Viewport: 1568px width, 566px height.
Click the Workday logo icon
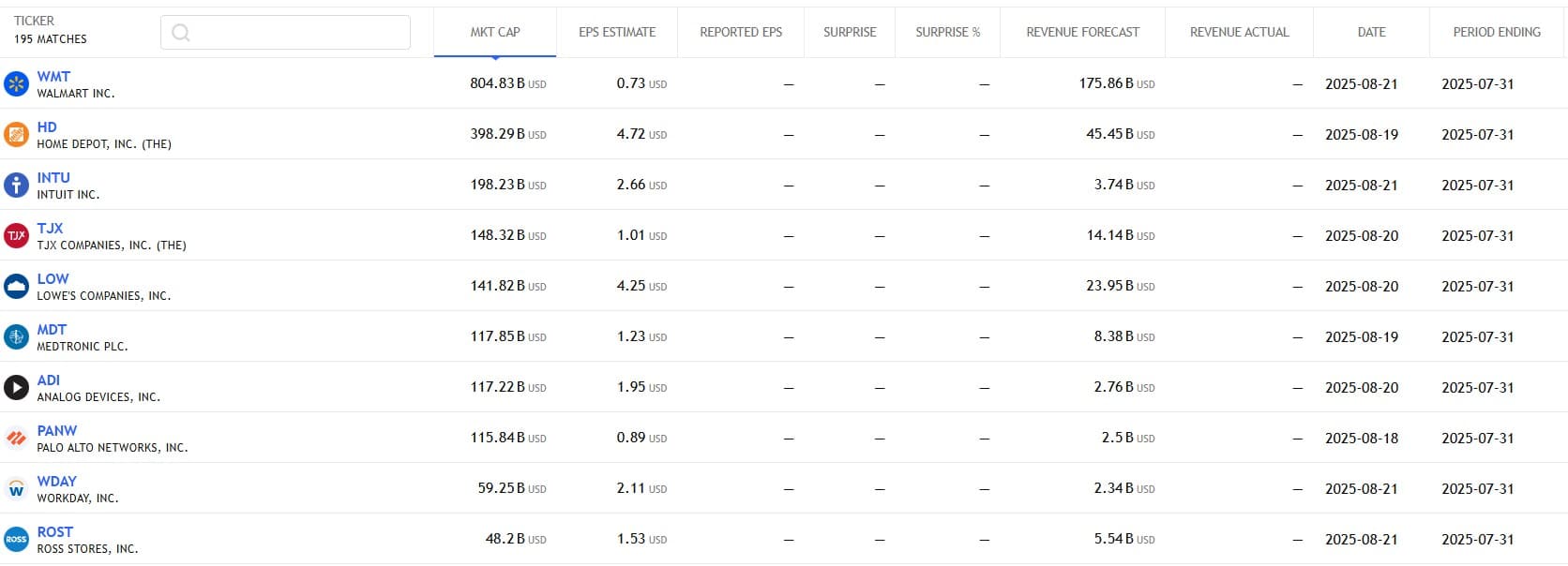16,489
